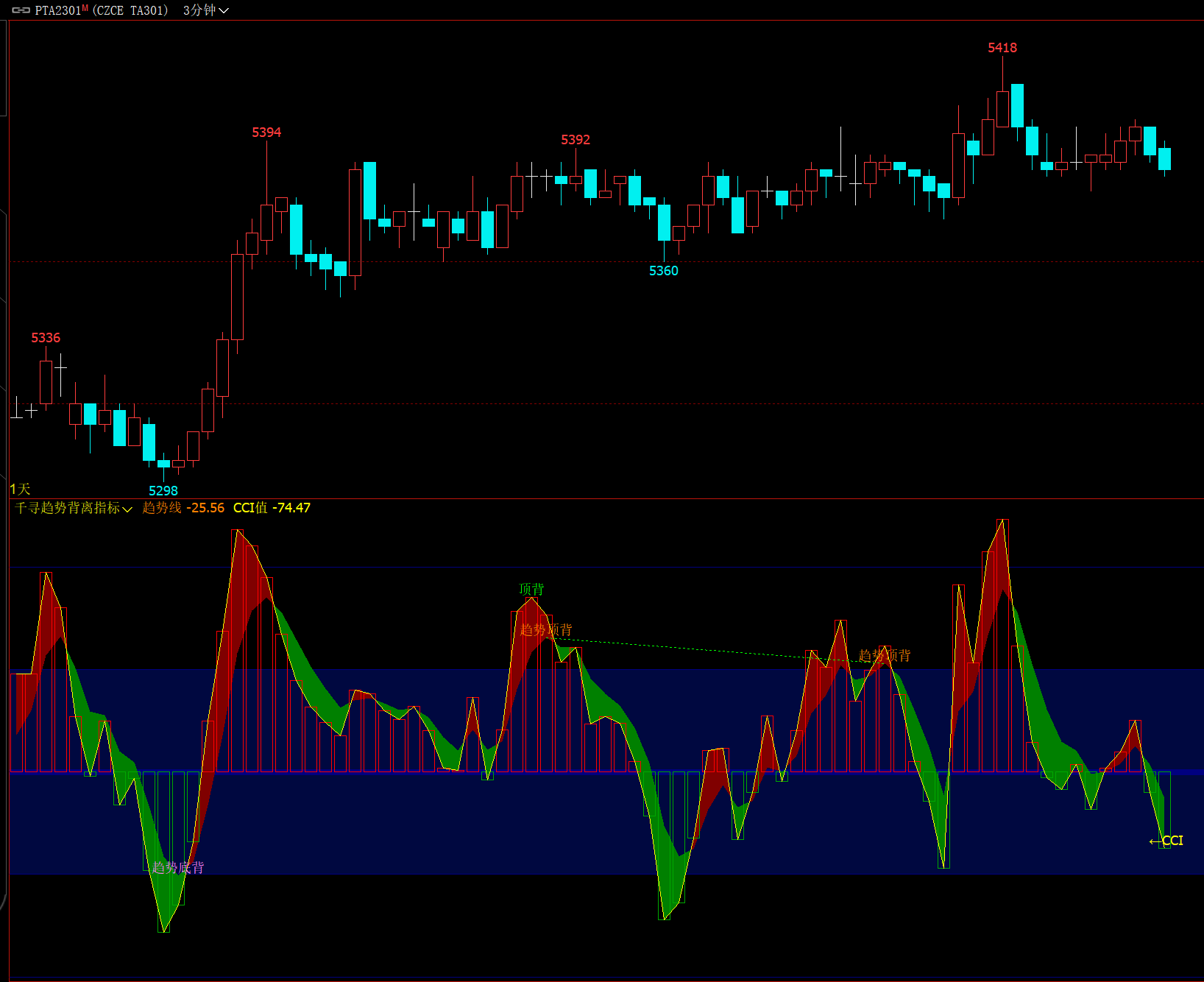Viewport: 1204px width, 982px height.
Task: Select the PTA2301 contract title
Action: click(58, 10)
